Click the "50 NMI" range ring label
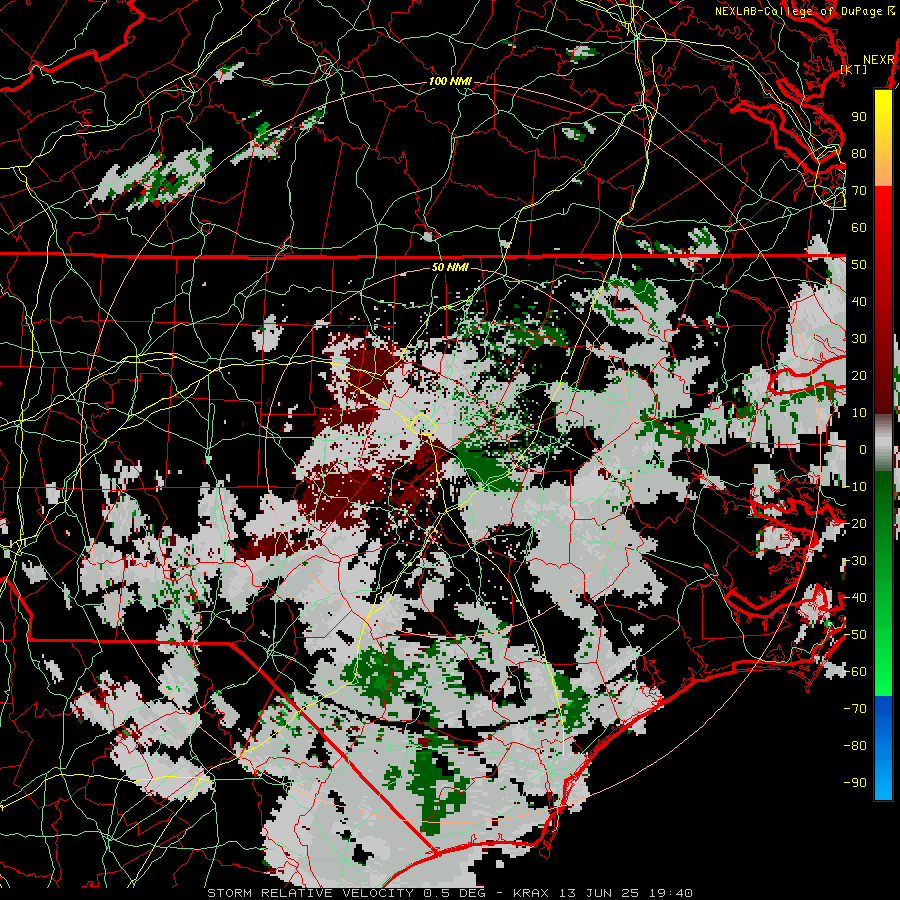The width and height of the screenshot is (900, 900). pyautogui.click(x=450, y=267)
